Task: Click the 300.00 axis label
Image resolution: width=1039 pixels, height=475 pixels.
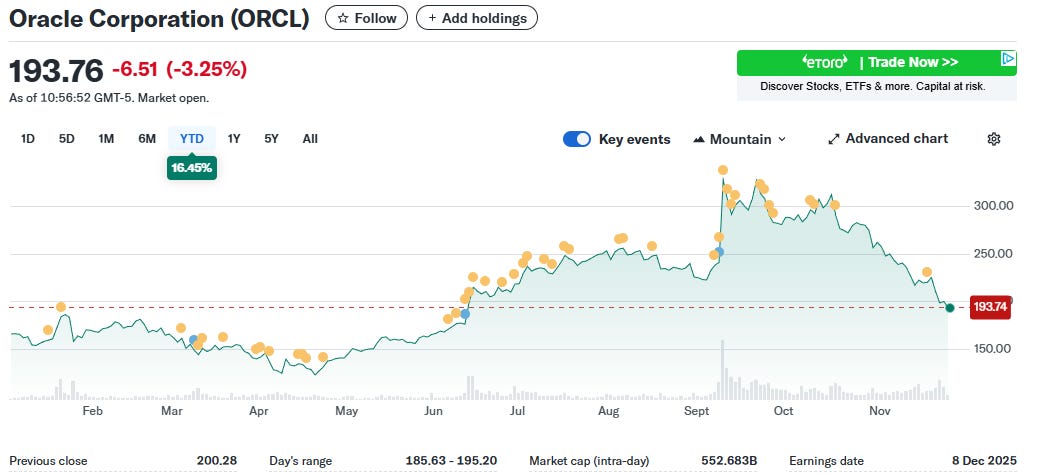Action: coord(993,206)
